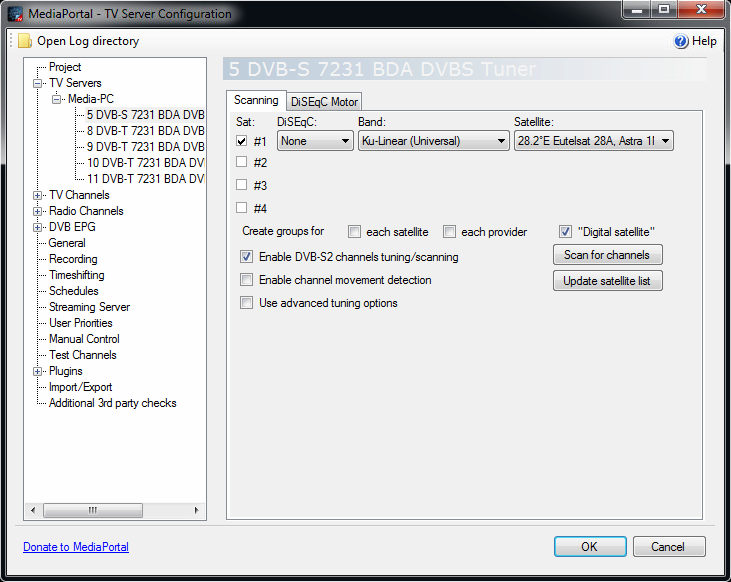Open the DiSEqC dropdown showing None

(x=315, y=141)
